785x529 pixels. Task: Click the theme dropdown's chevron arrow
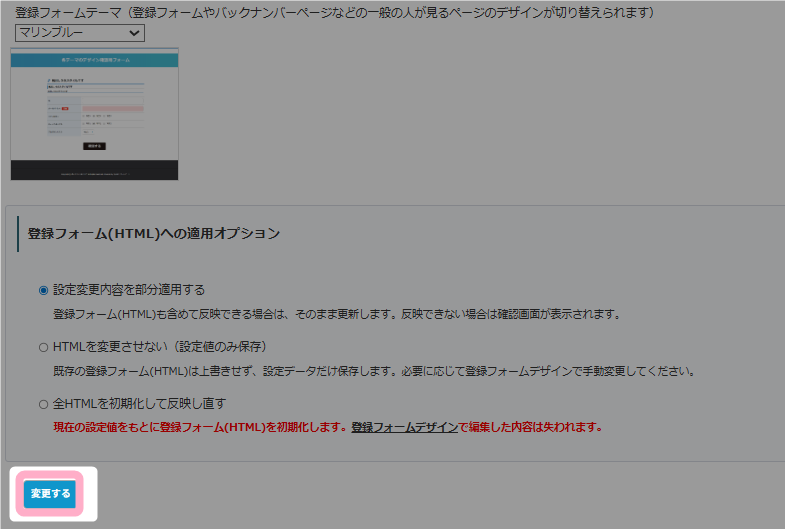click(x=134, y=33)
